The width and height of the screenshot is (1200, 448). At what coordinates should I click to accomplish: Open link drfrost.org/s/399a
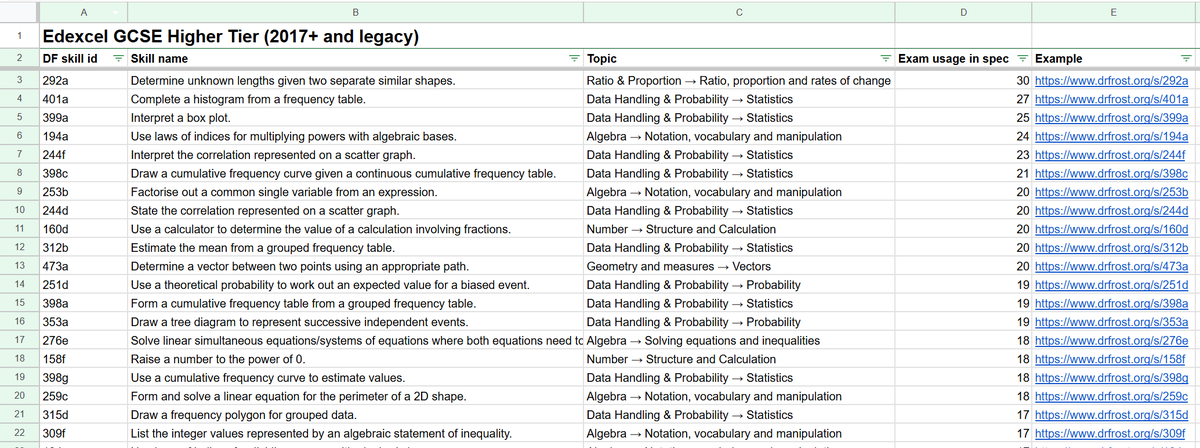[x=1110, y=118]
